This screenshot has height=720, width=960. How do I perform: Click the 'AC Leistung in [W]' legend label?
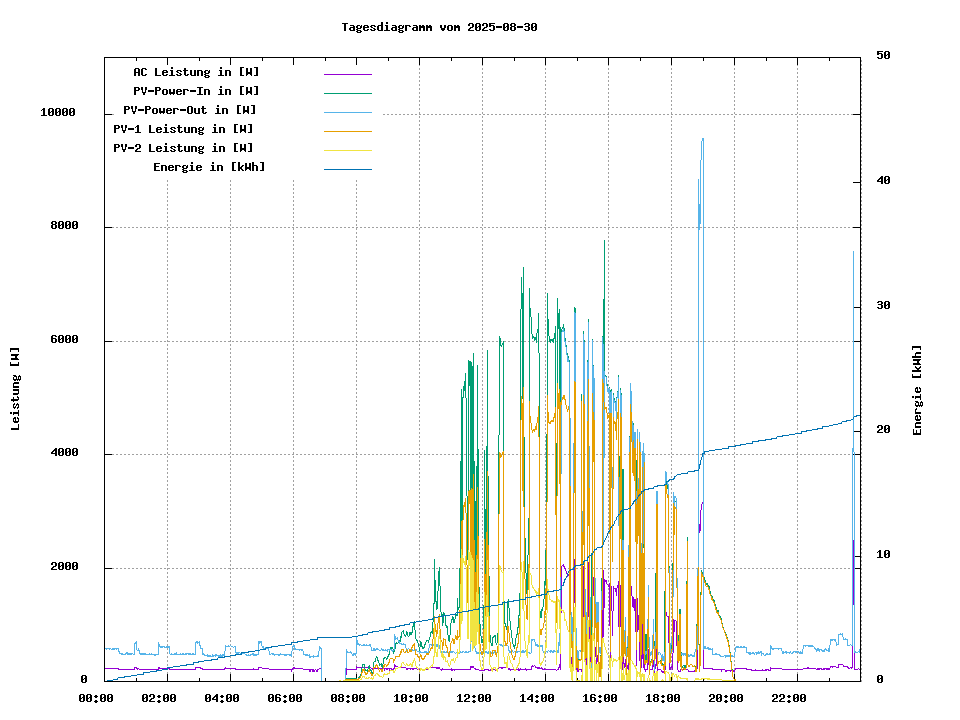(196, 72)
